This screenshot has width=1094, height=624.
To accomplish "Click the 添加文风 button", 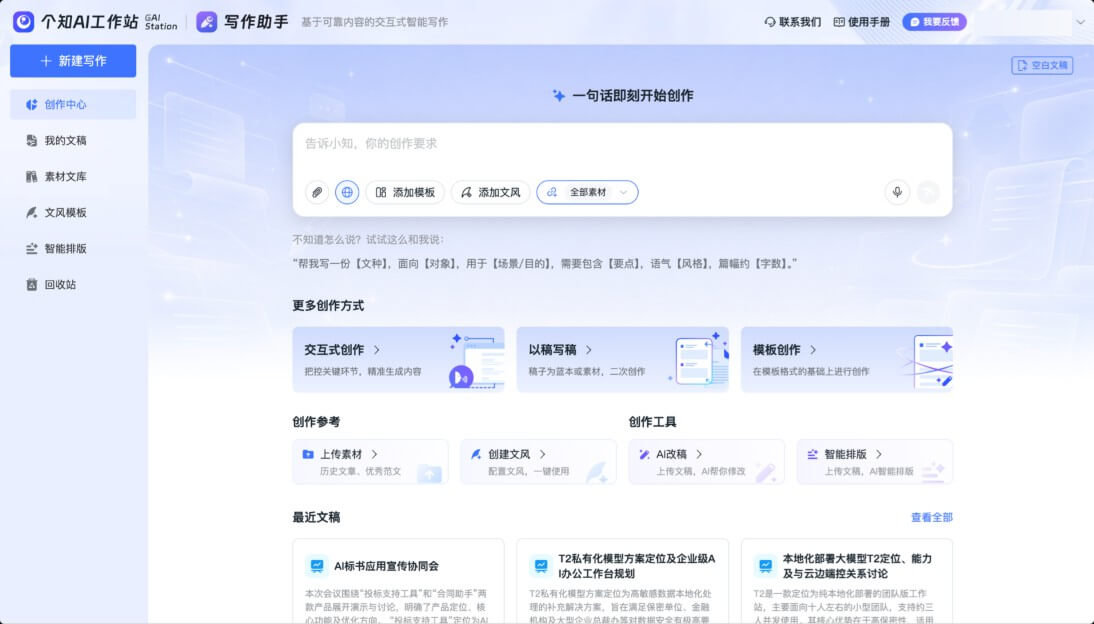I will 490,192.
